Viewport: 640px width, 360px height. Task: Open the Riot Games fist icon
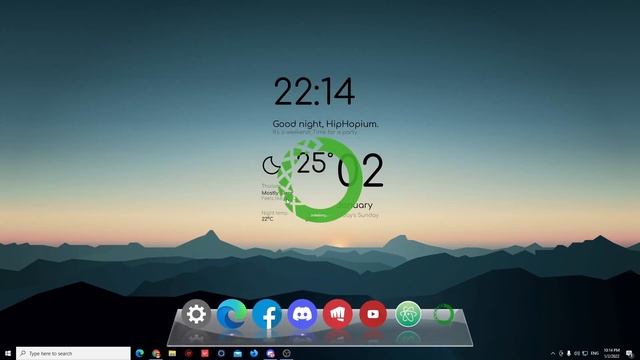tap(338, 314)
